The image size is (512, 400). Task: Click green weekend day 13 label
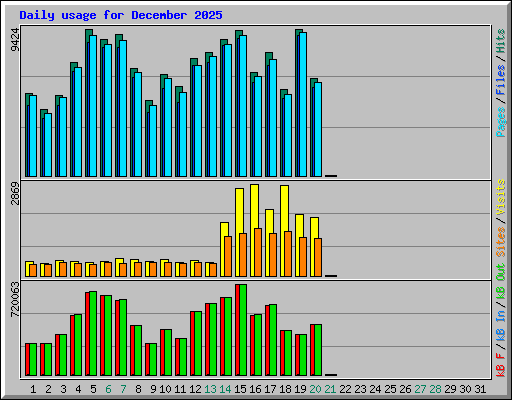(210, 389)
